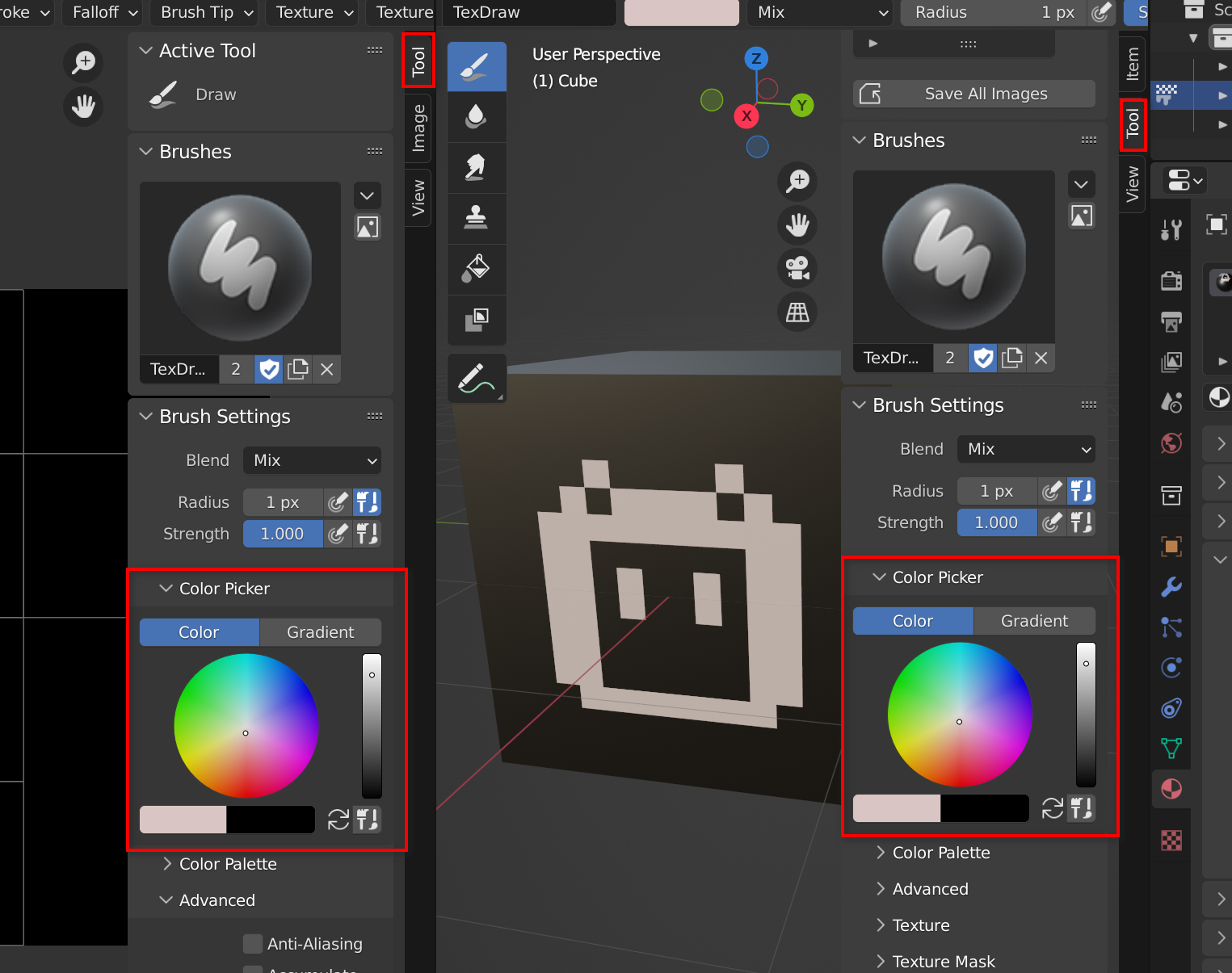
Task: Toggle unified radius in viewport sidebar settings
Action: pos(1082,491)
